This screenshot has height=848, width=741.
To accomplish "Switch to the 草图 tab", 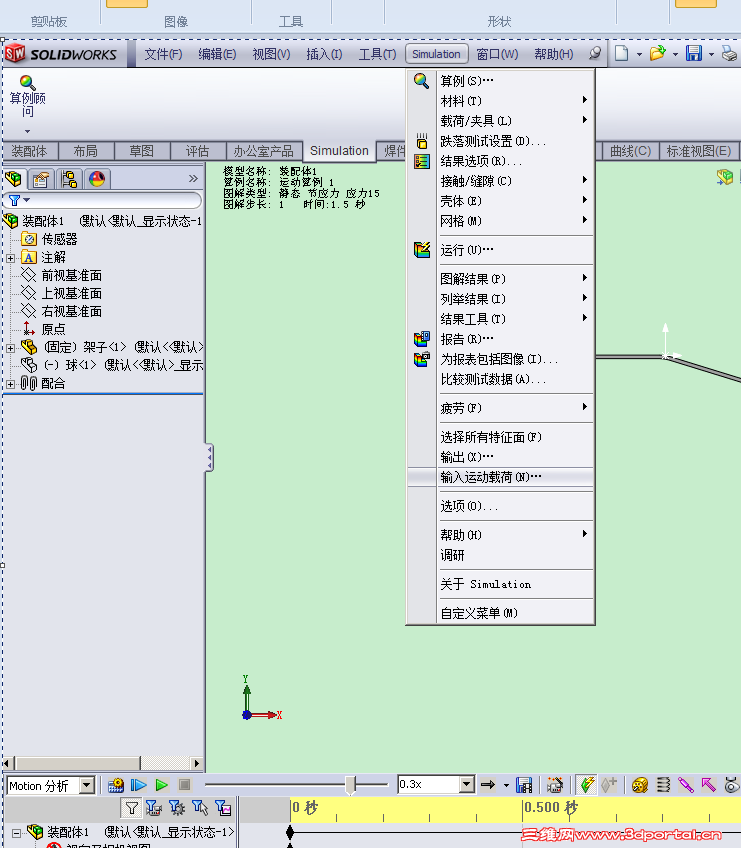I will click(x=141, y=151).
